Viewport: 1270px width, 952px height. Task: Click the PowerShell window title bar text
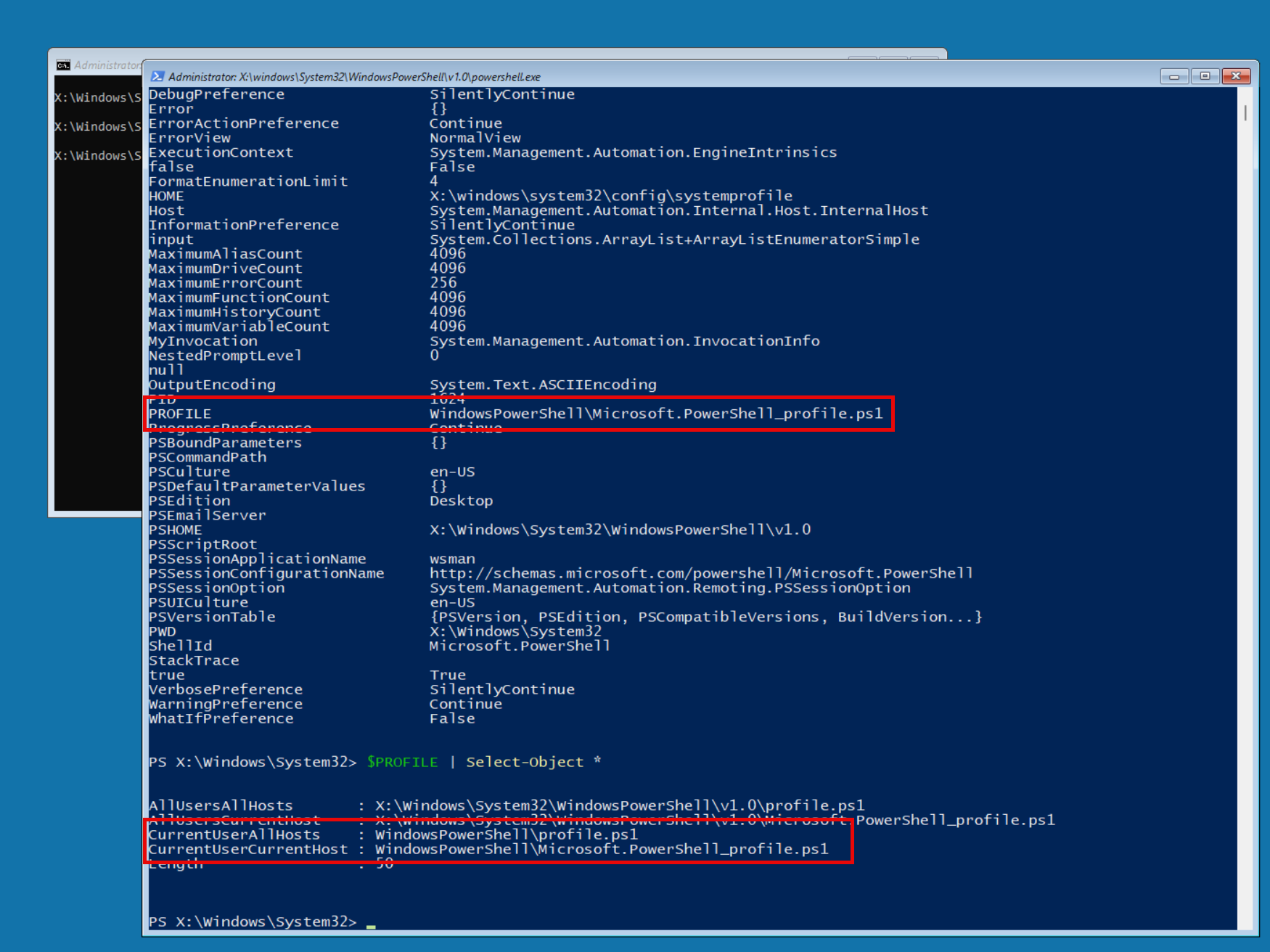coord(354,77)
